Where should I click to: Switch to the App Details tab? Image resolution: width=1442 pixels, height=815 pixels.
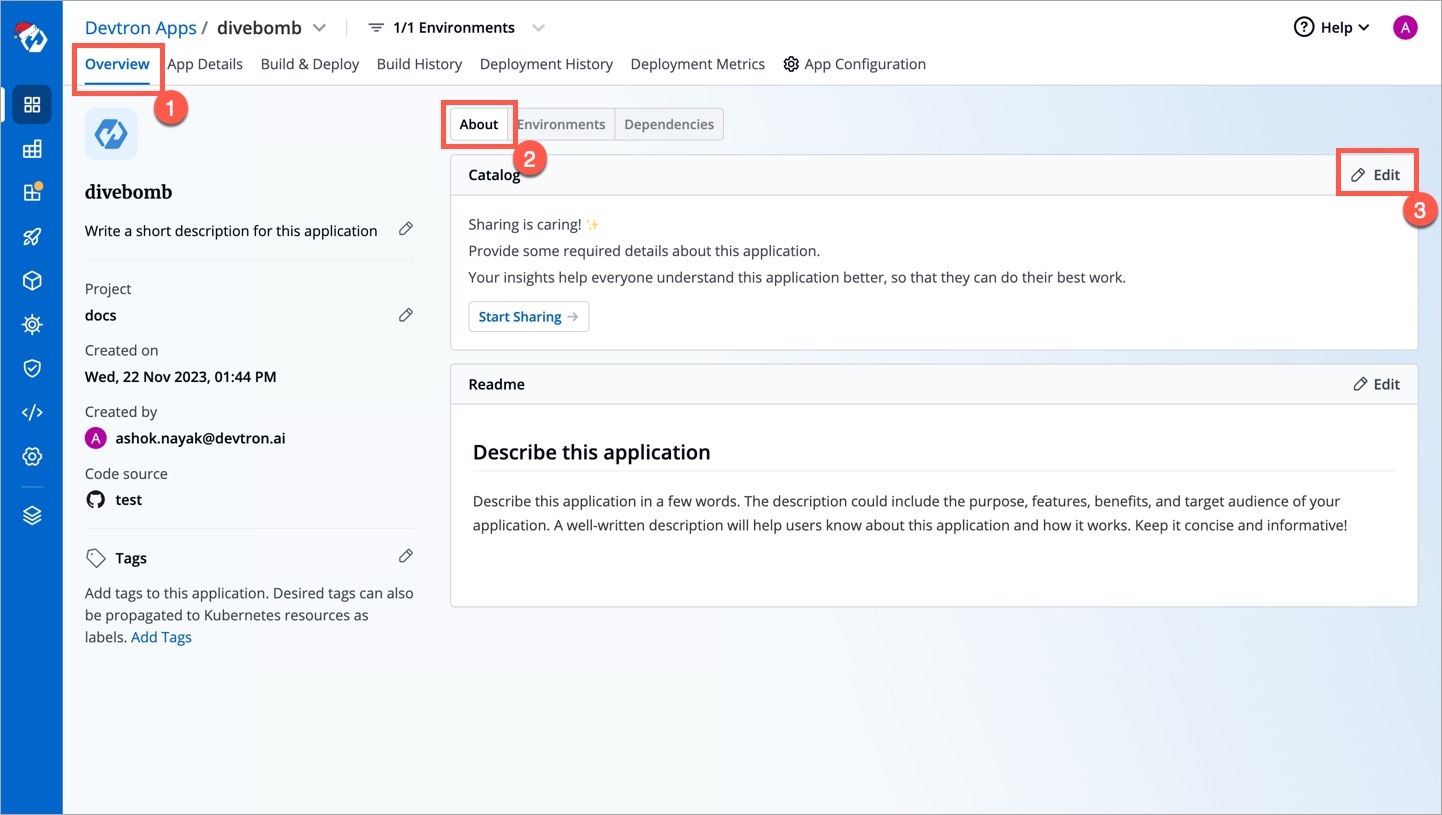coord(205,64)
